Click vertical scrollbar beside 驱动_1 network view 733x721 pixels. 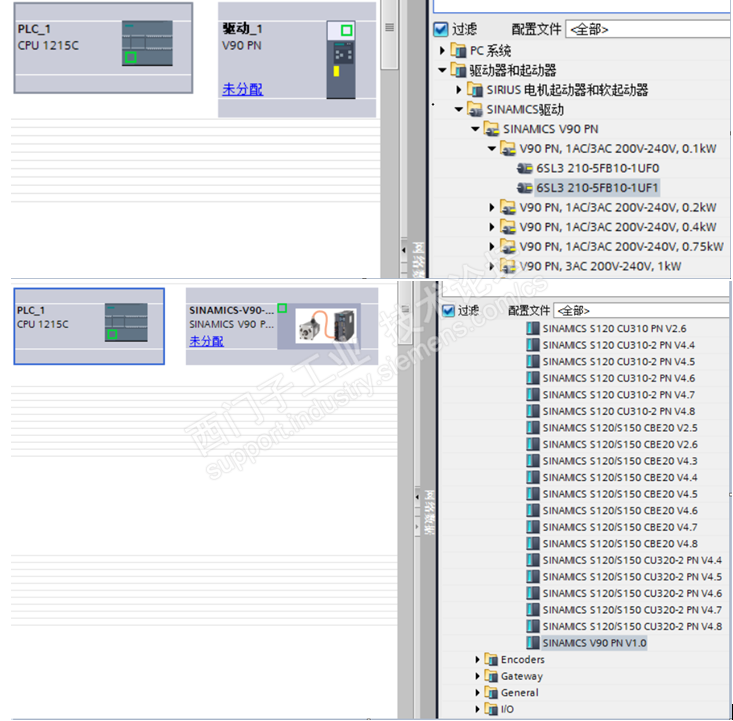[x=389, y=35]
